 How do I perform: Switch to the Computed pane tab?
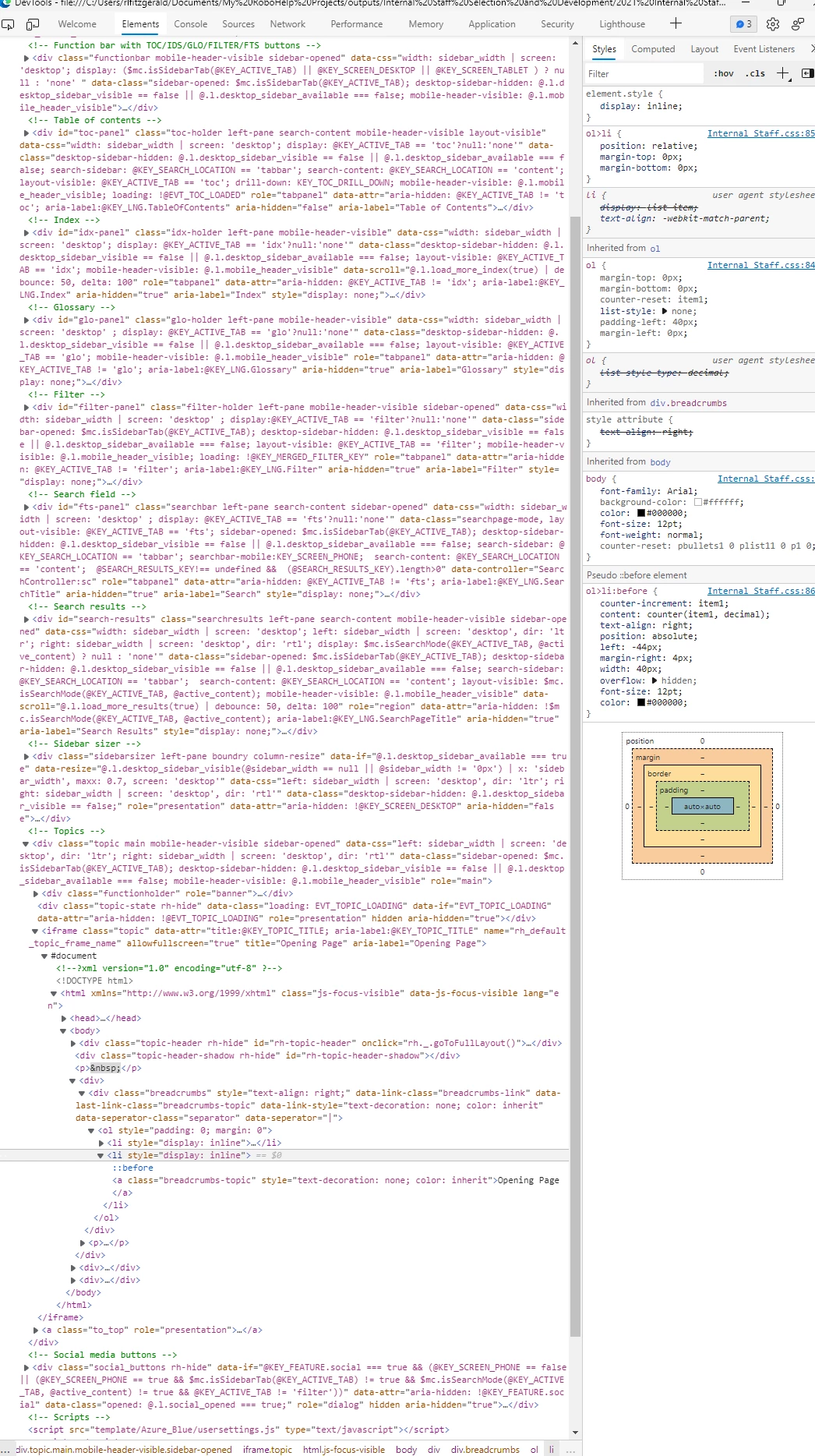(x=653, y=49)
